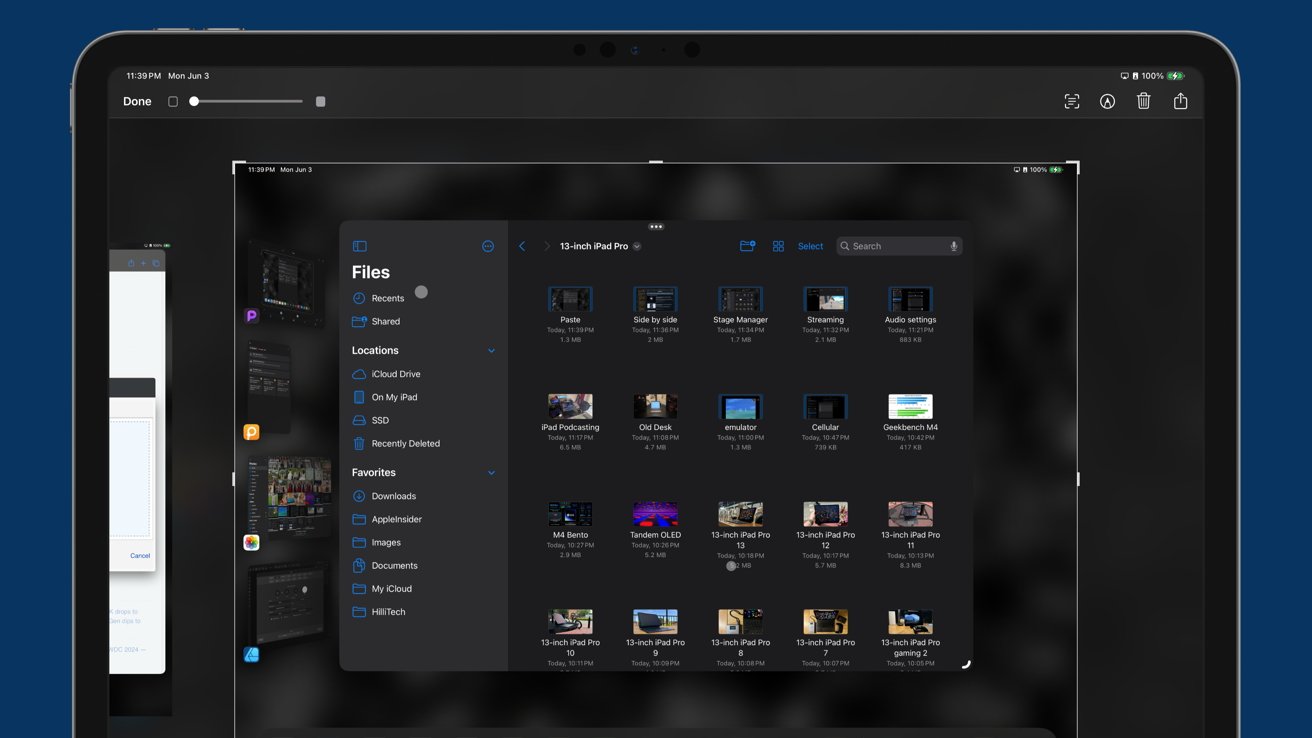The width and height of the screenshot is (1312, 738).
Task: Switch to the Stage Manager window with purple P icon
Action: pyautogui.click(x=286, y=283)
